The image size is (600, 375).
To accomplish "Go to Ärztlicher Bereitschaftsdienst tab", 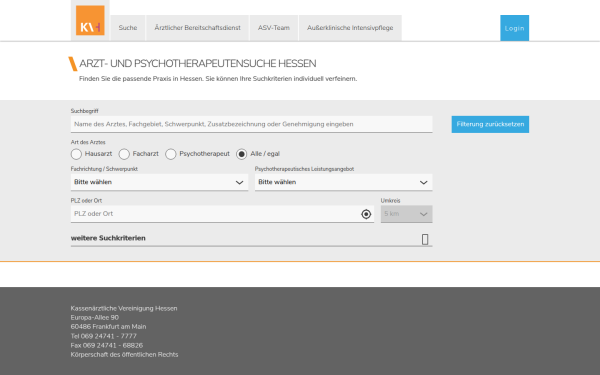I will tap(197, 28).
